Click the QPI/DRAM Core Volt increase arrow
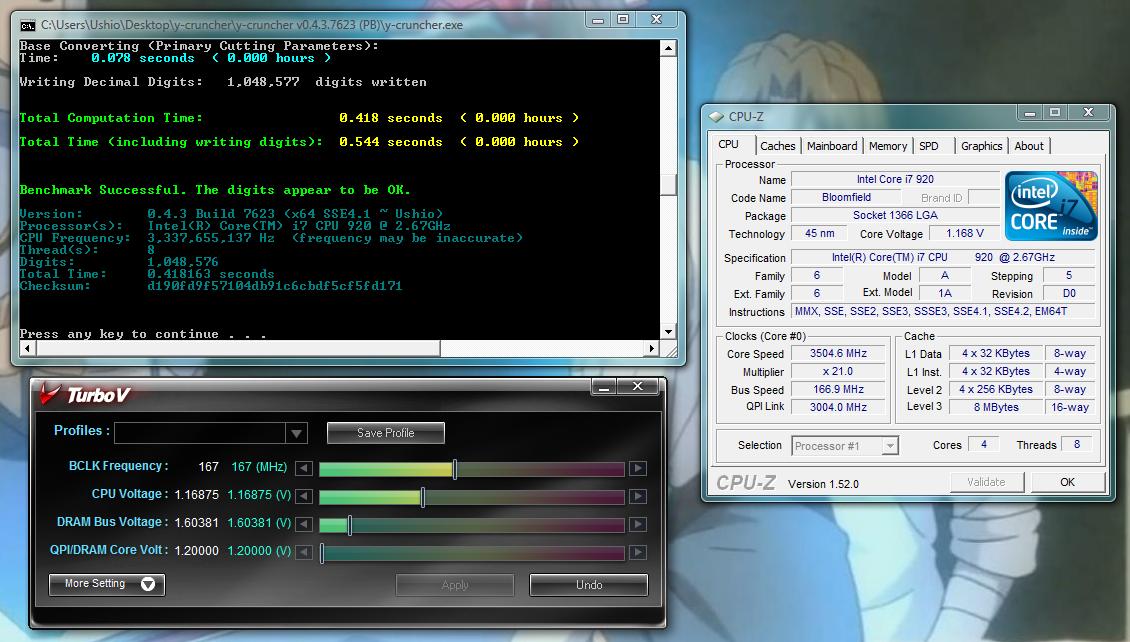 click(x=637, y=552)
